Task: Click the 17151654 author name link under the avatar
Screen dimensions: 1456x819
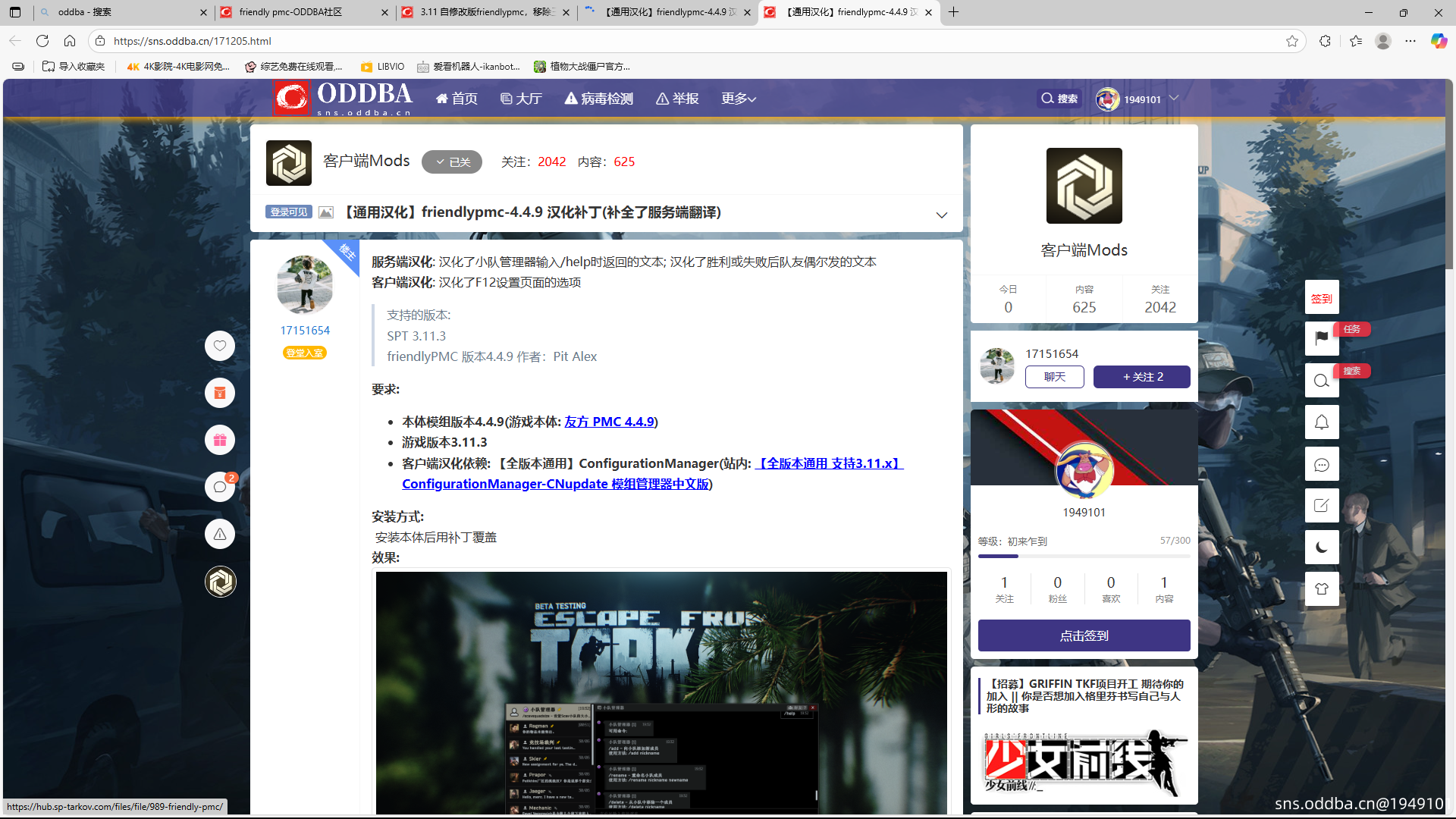Action: coord(305,331)
